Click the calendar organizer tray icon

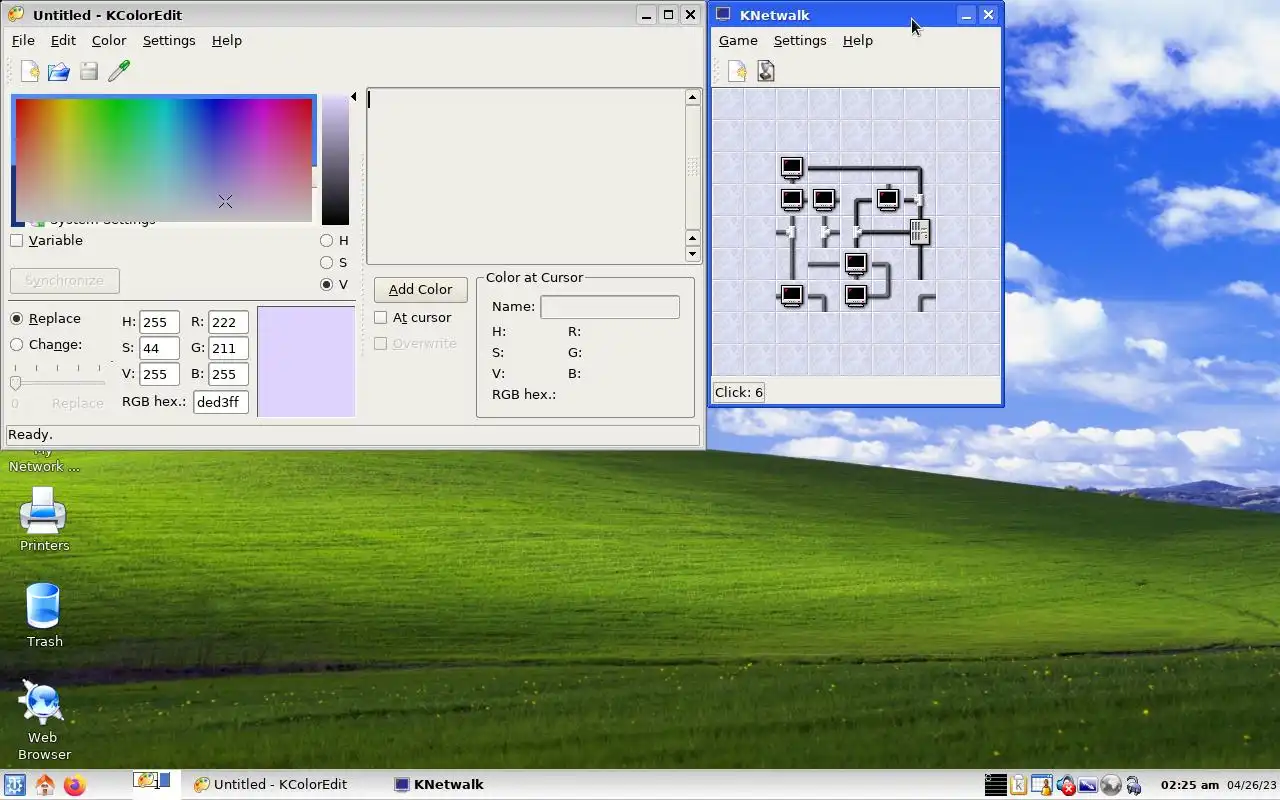coord(1042,785)
